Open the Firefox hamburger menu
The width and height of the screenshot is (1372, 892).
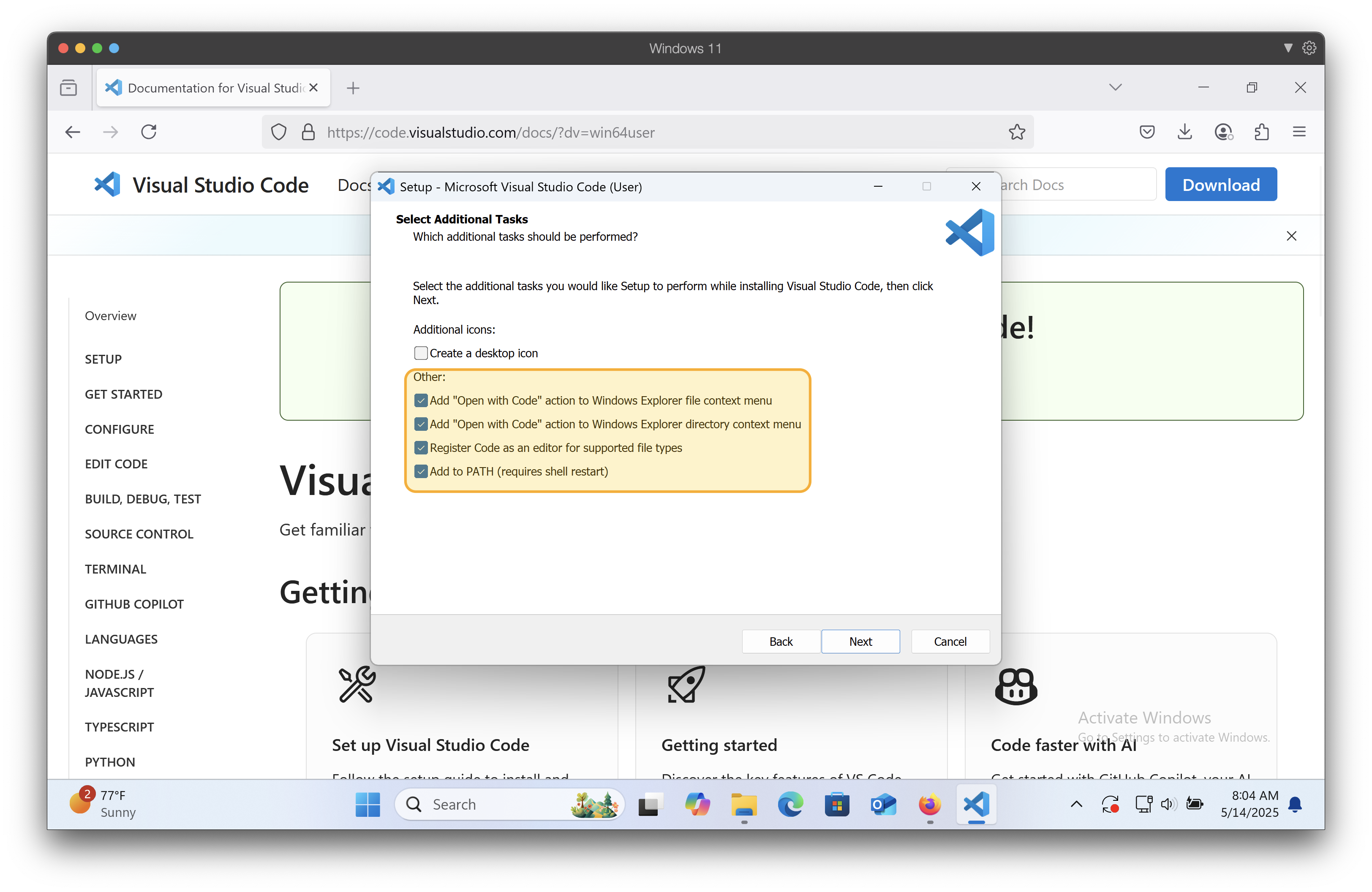point(1299,132)
